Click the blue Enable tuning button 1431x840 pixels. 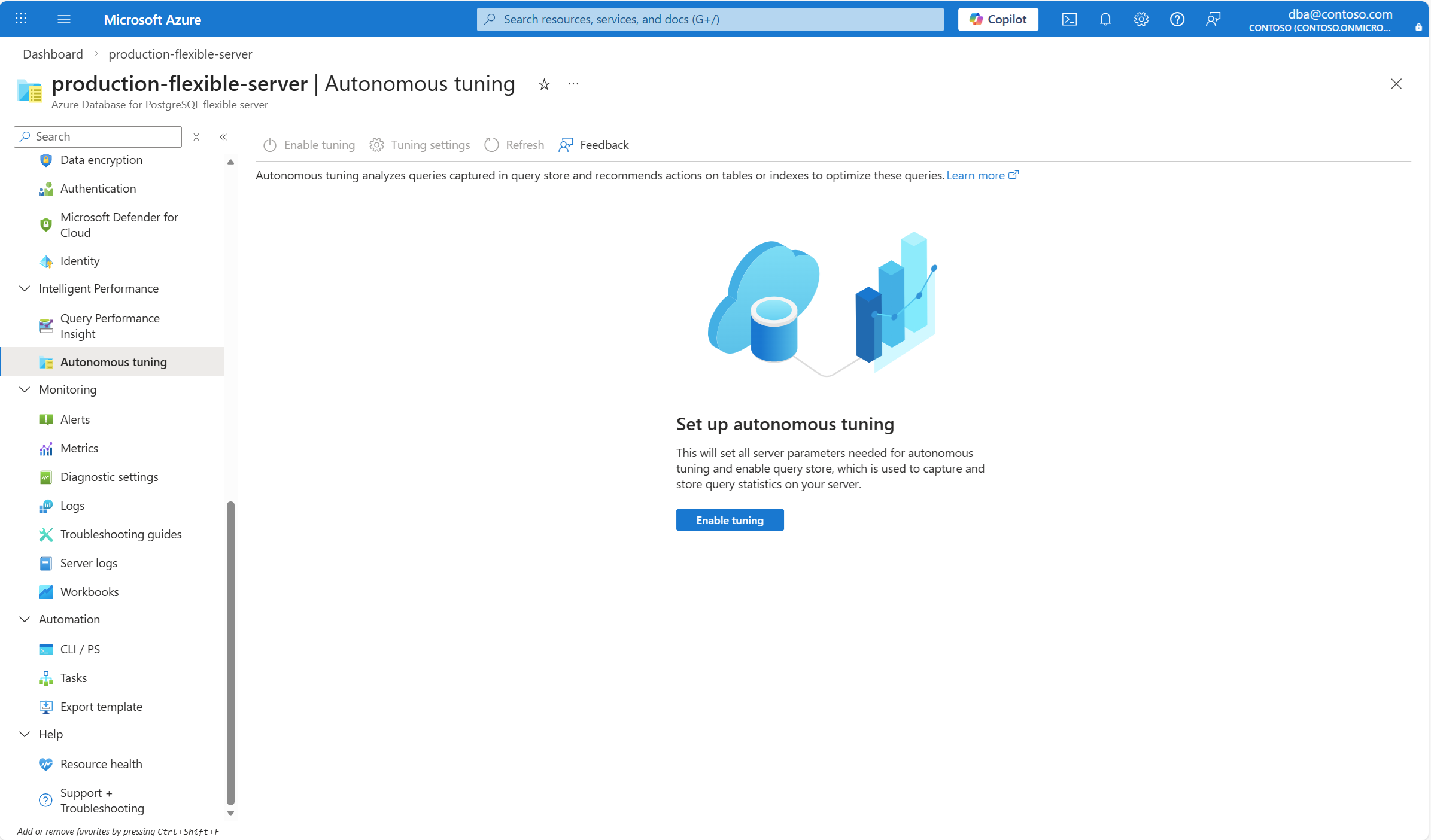[730, 520]
